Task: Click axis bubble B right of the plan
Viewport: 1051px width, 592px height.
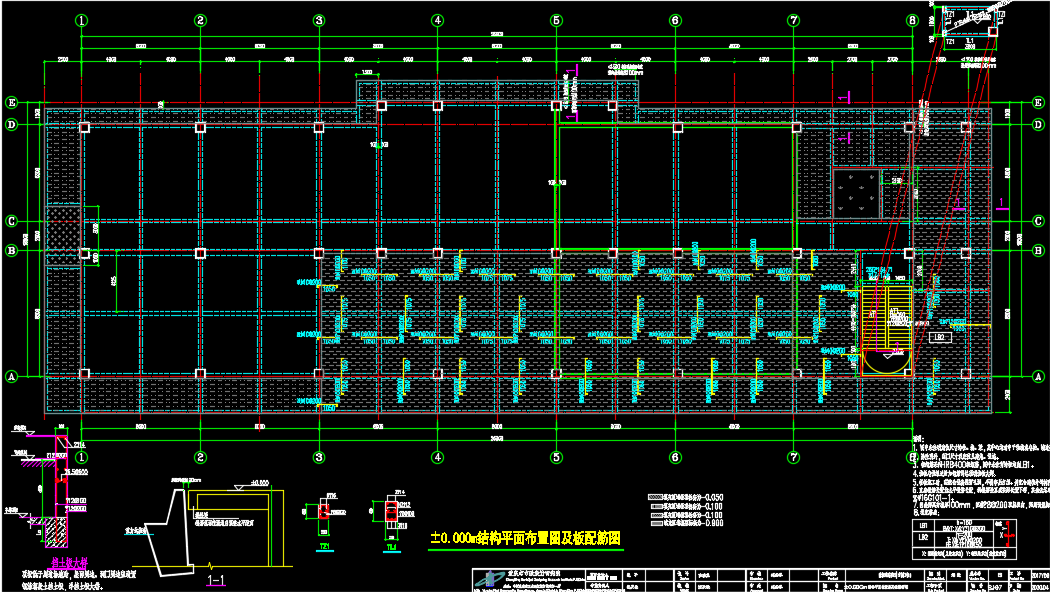Action: pos(1038,251)
